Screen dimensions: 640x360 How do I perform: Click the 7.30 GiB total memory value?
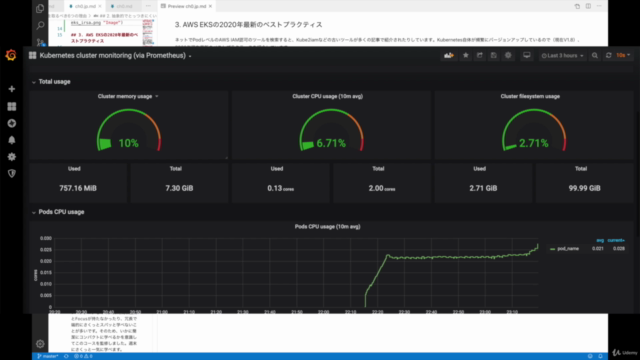179,188
